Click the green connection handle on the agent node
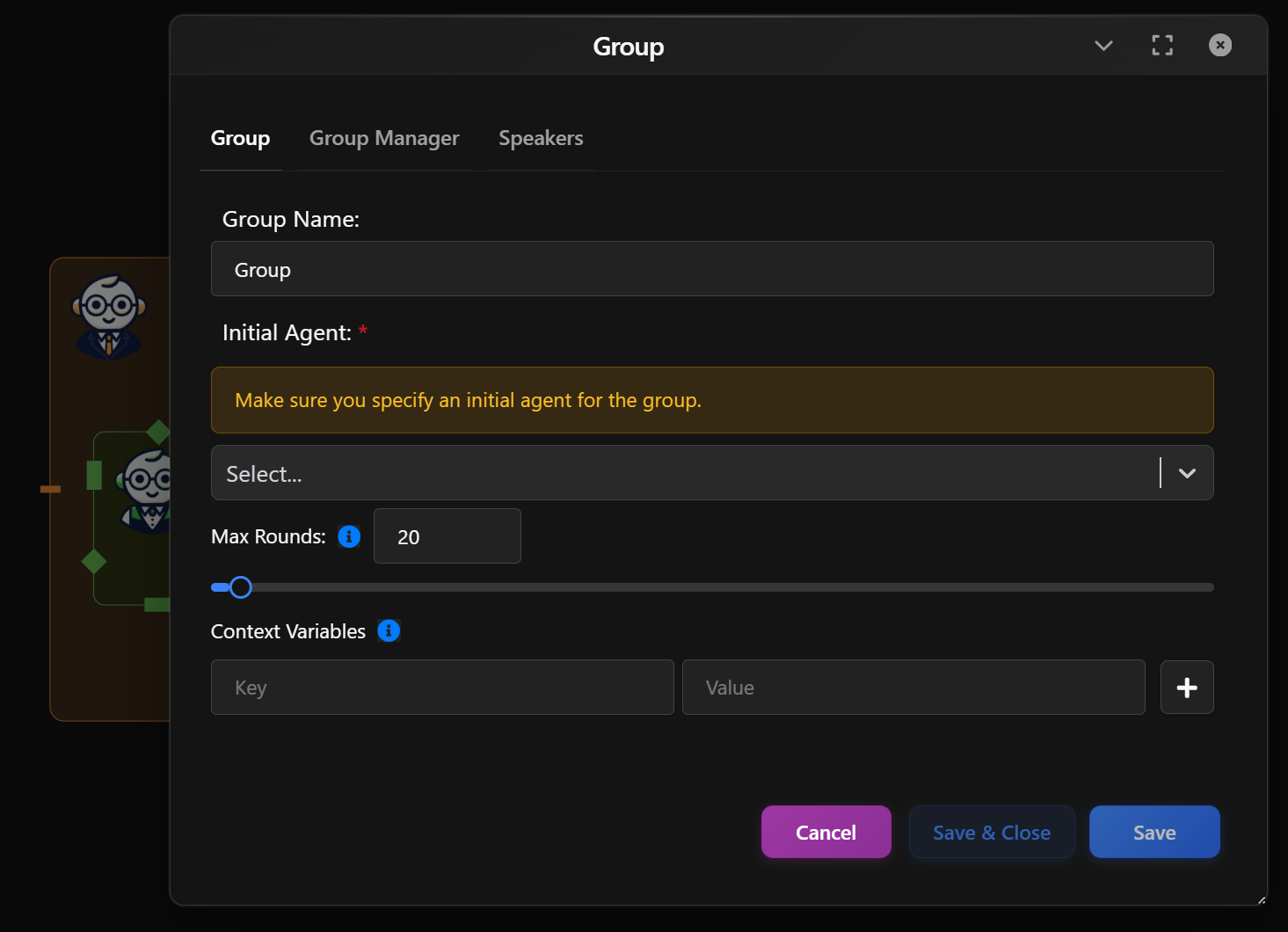 point(93,477)
